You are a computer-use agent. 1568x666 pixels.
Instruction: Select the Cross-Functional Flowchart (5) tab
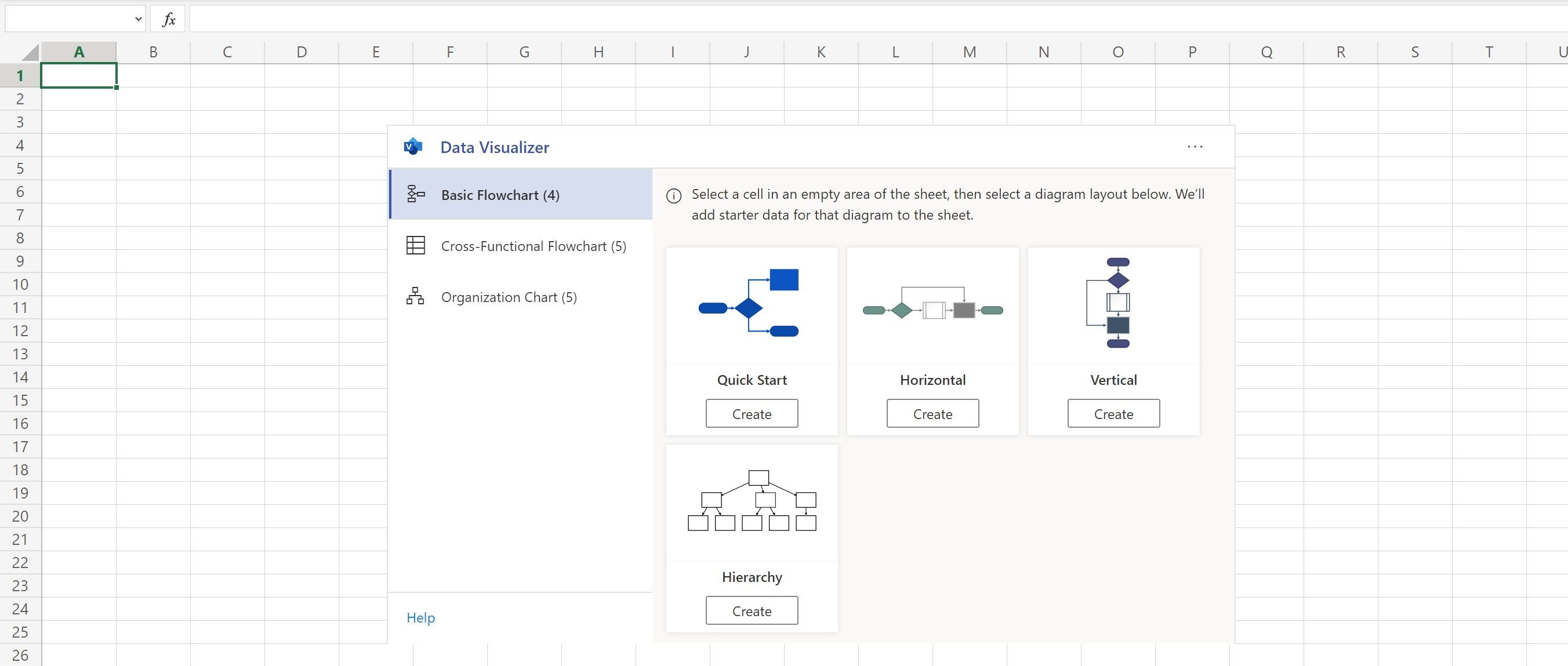[533, 246]
